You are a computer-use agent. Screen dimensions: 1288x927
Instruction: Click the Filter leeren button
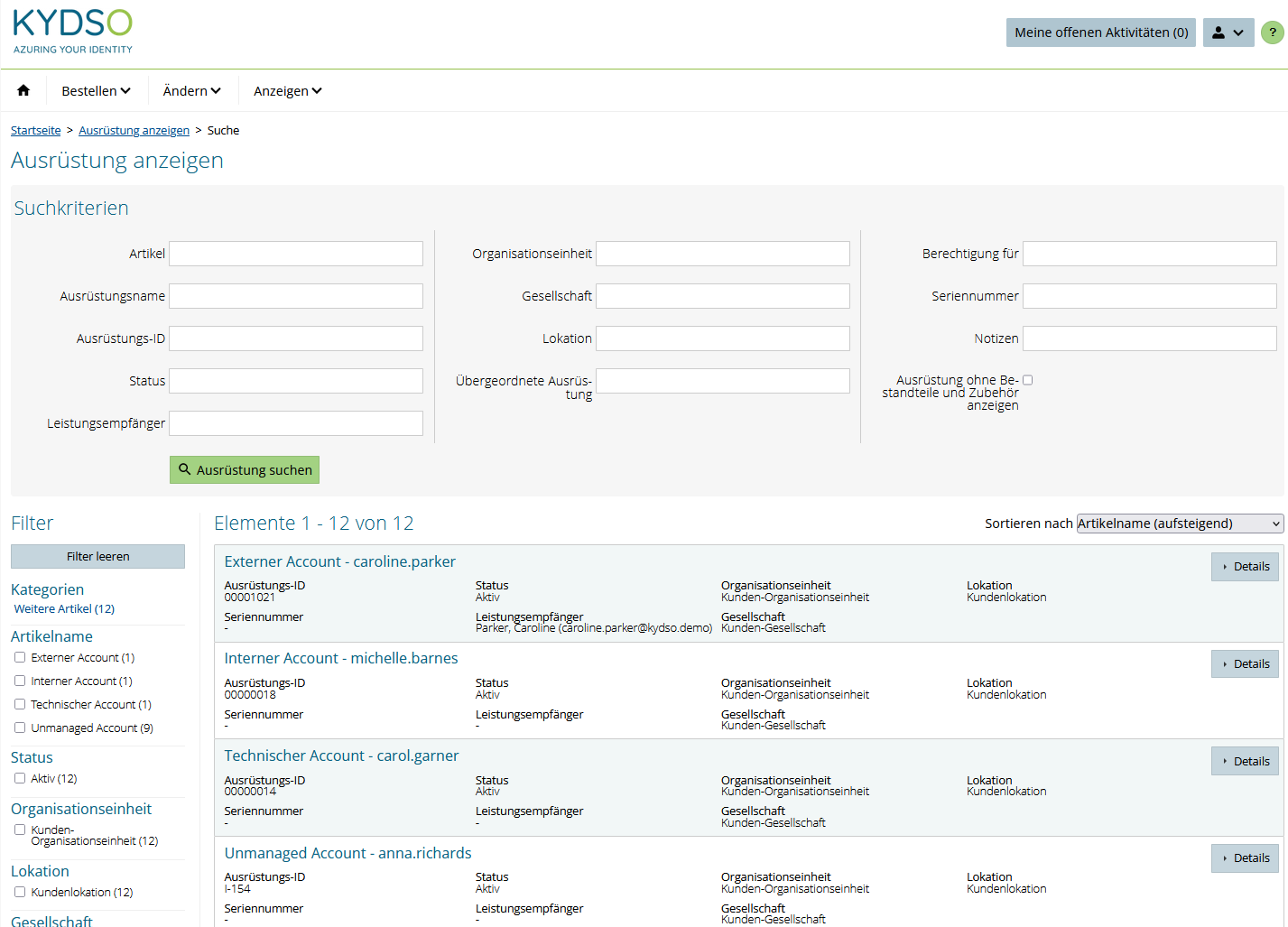[x=97, y=556]
